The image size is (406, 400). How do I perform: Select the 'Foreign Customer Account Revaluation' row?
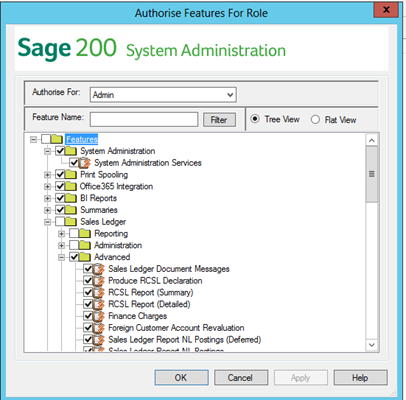(x=176, y=328)
